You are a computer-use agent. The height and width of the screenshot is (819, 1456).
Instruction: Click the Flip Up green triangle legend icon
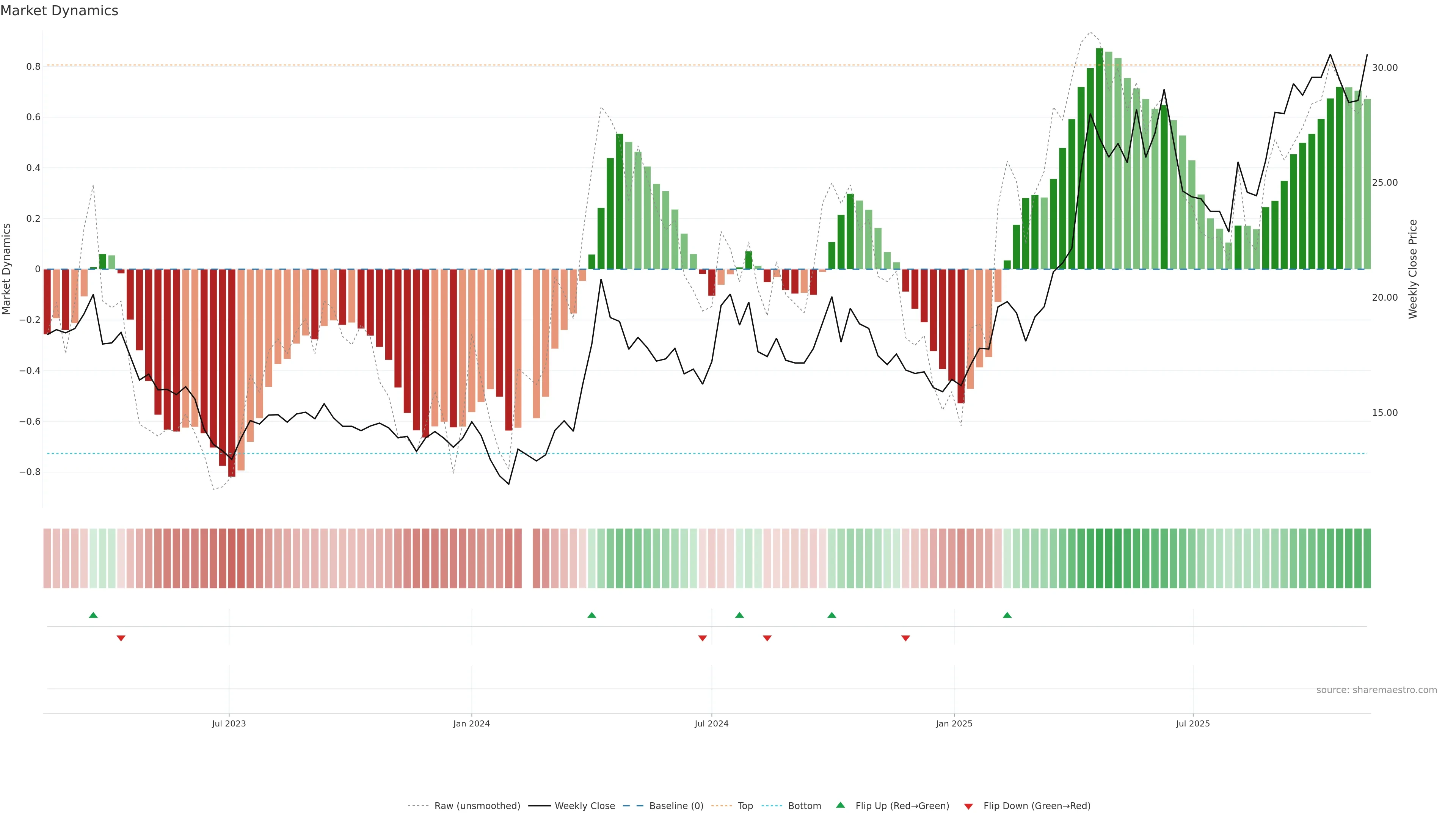point(841,805)
